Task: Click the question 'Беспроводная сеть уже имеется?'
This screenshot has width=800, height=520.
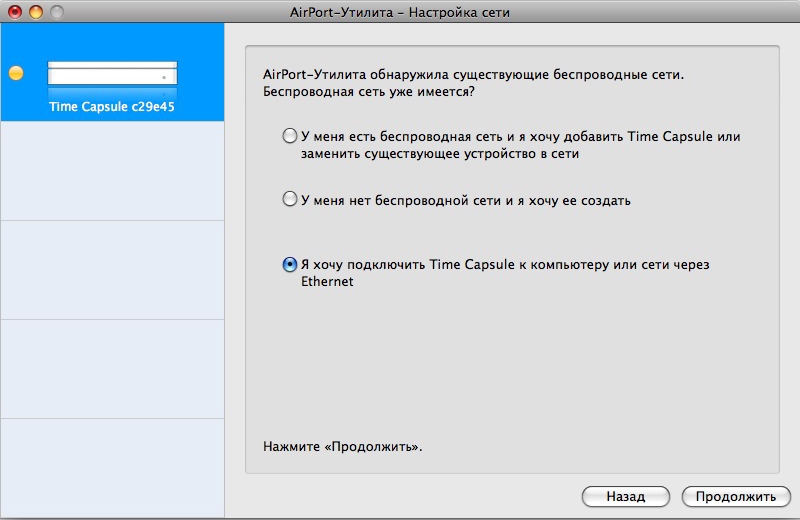Action: point(368,92)
